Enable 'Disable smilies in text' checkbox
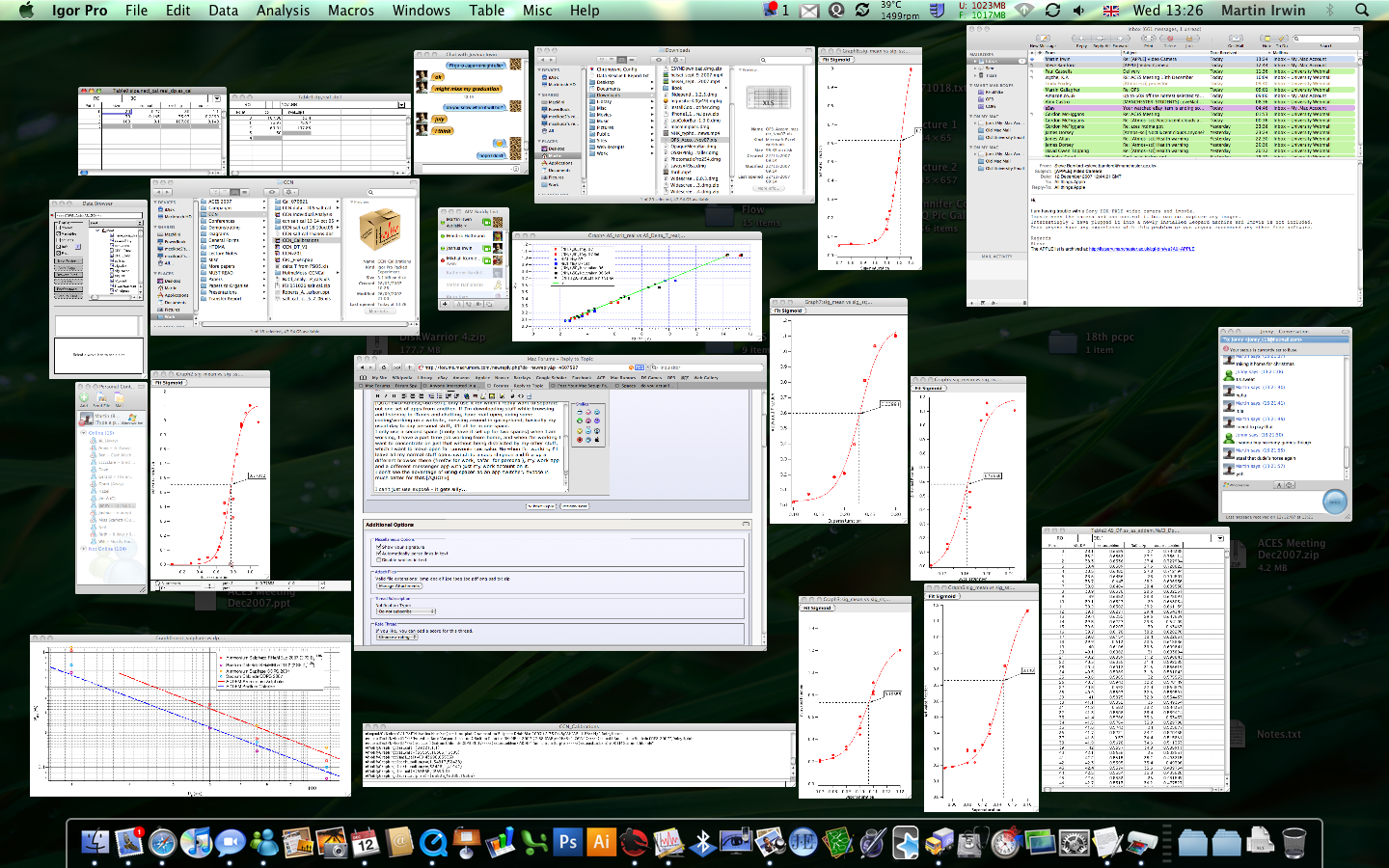The width and height of the screenshot is (1389, 868). [x=378, y=559]
